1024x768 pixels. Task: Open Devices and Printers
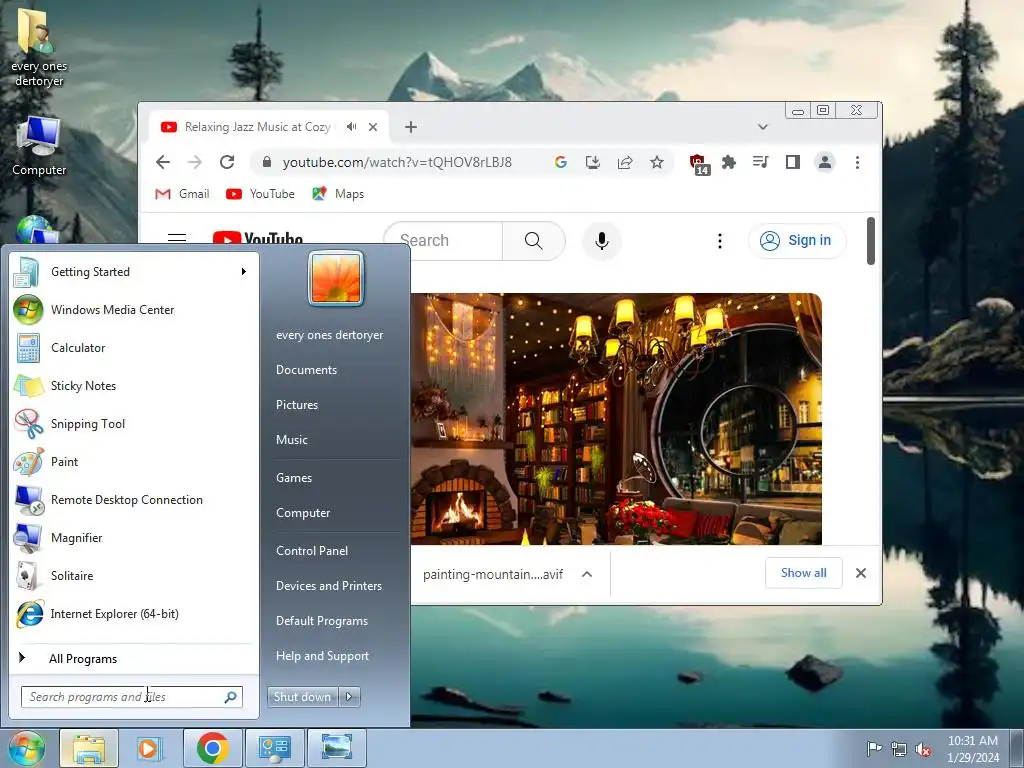328,586
